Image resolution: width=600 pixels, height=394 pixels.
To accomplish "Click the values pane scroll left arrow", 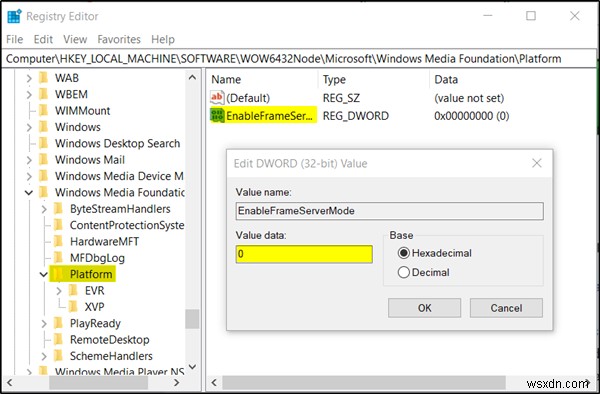I will pos(214,383).
